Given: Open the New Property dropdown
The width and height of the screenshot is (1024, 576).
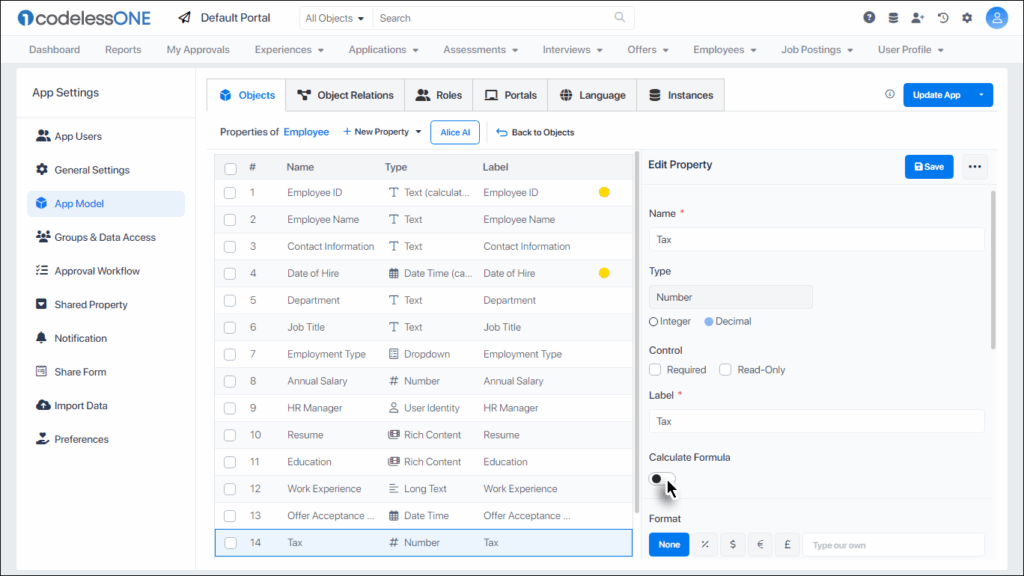Looking at the screenshot, I should click(382, 132).
